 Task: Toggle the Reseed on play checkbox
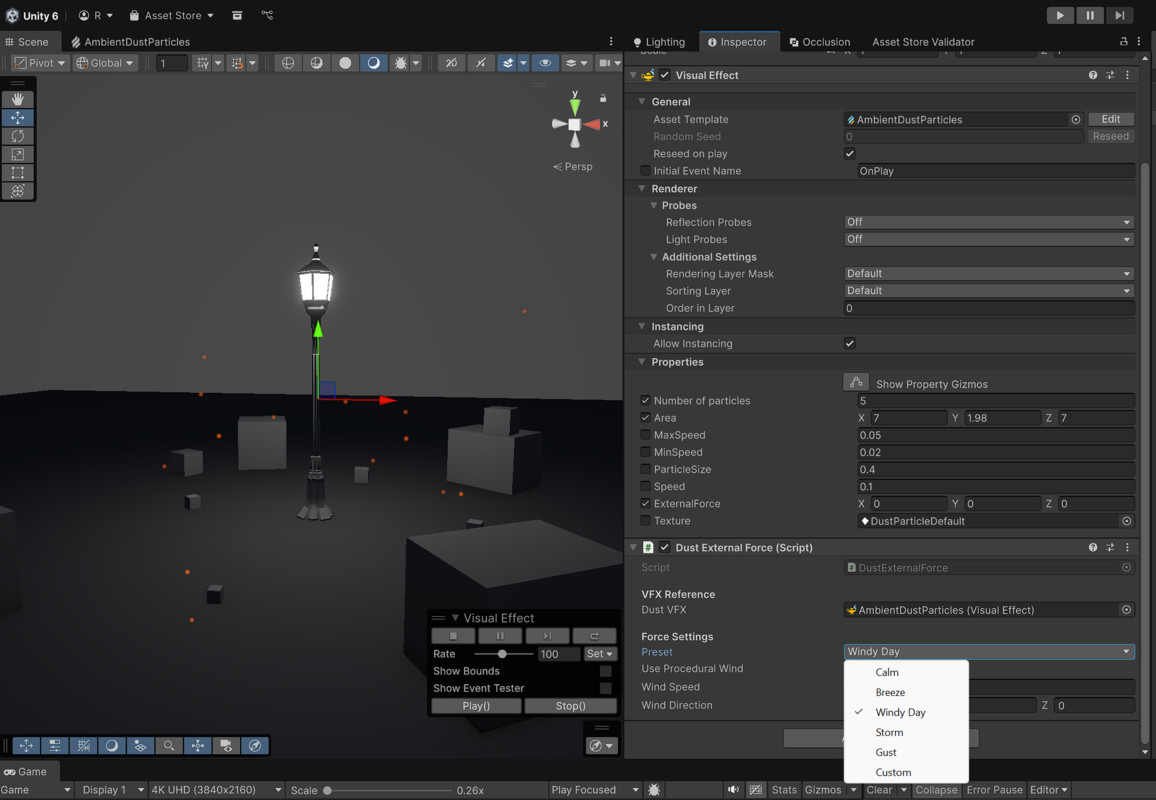[x=849, y=153]
